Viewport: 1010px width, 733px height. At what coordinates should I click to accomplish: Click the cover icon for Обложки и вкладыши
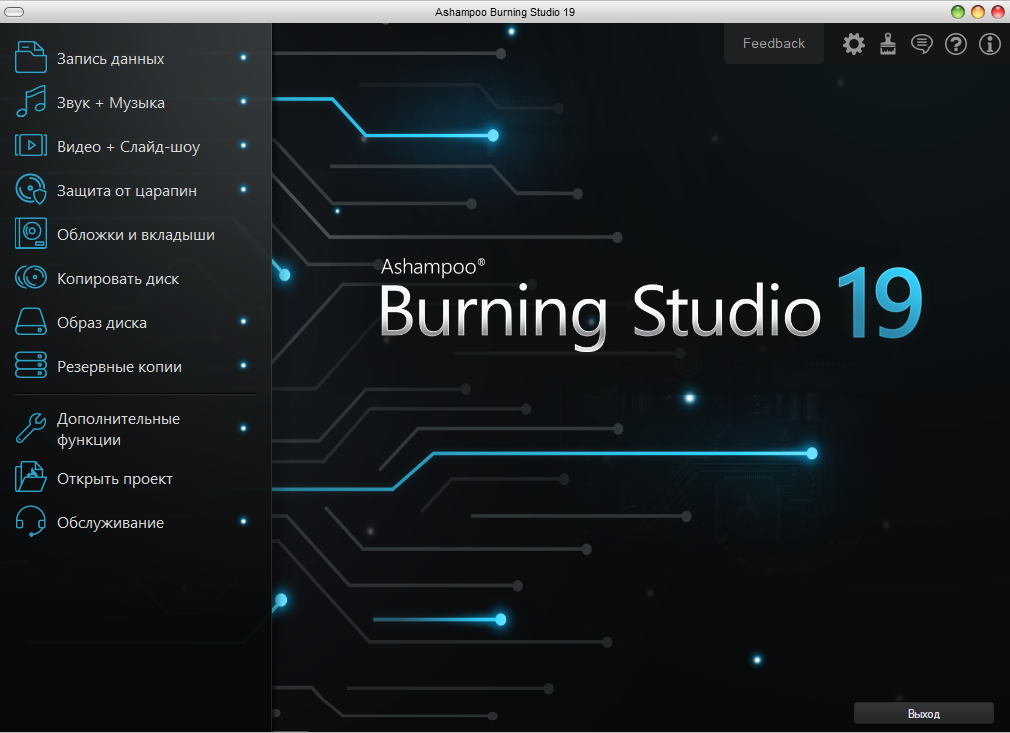point(30,234)
